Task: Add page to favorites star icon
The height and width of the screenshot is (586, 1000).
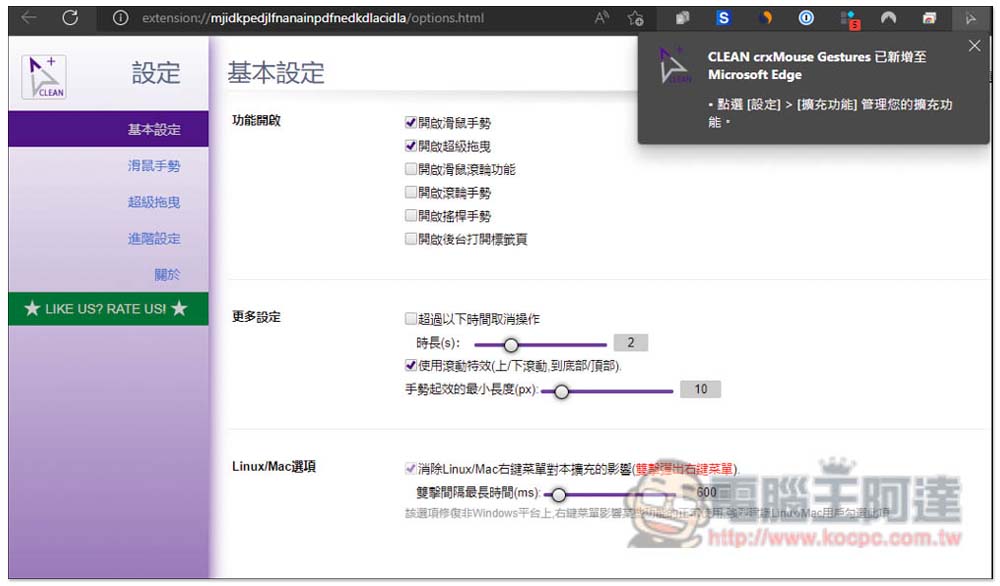Action: tap(635, 18)
